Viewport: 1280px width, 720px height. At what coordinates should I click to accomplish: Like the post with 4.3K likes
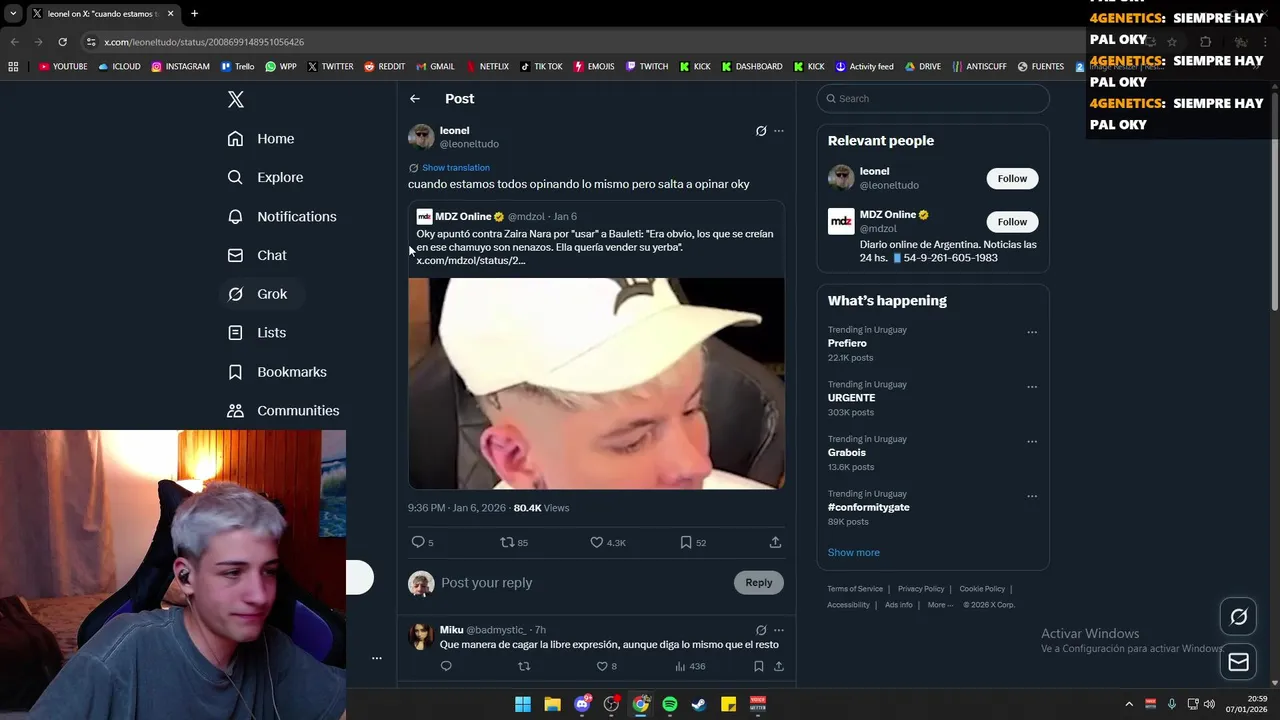pyautogui.click(x=596, y=542)
